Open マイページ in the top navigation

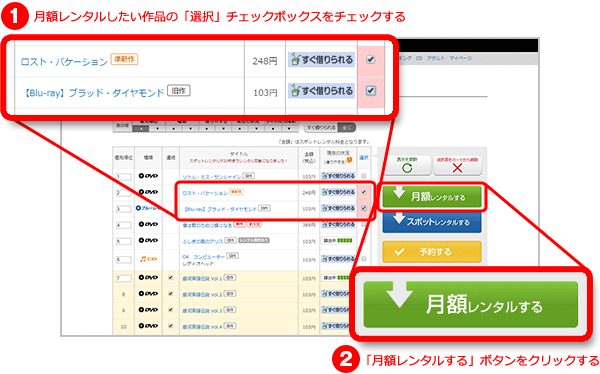(x=460, y=58)
